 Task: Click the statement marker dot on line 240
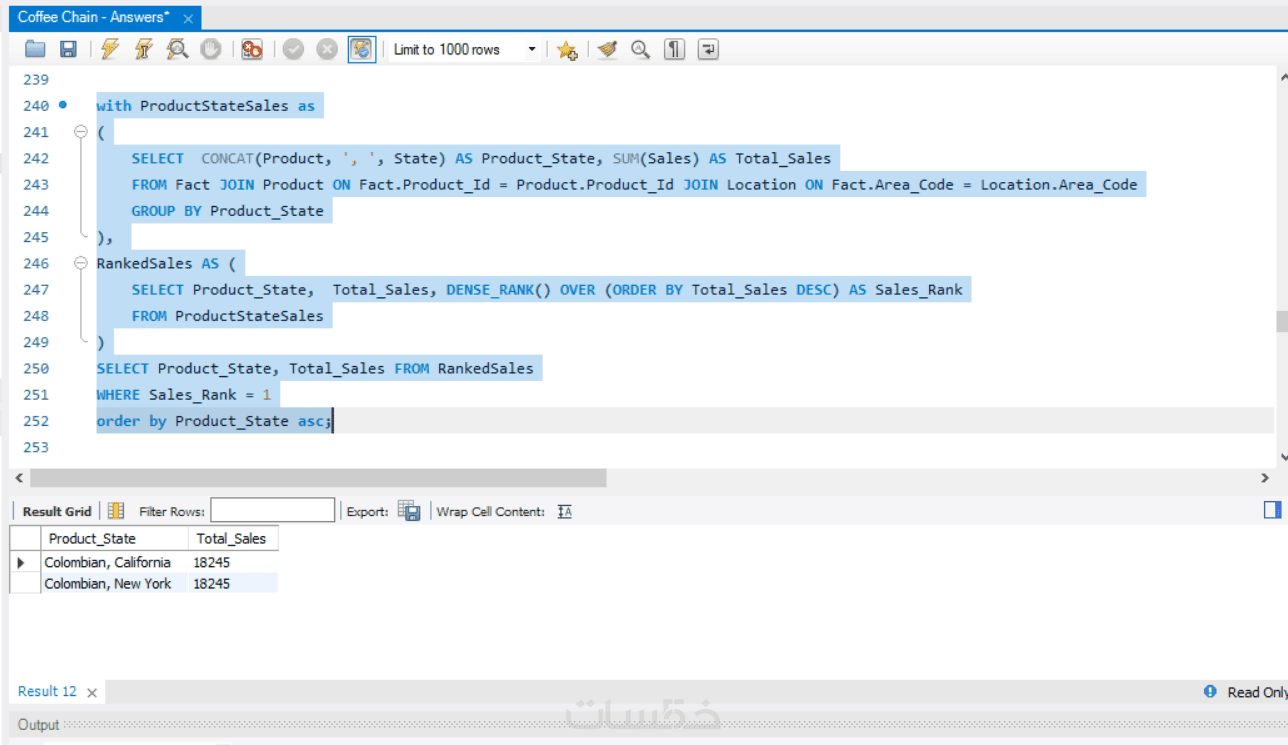63,104
